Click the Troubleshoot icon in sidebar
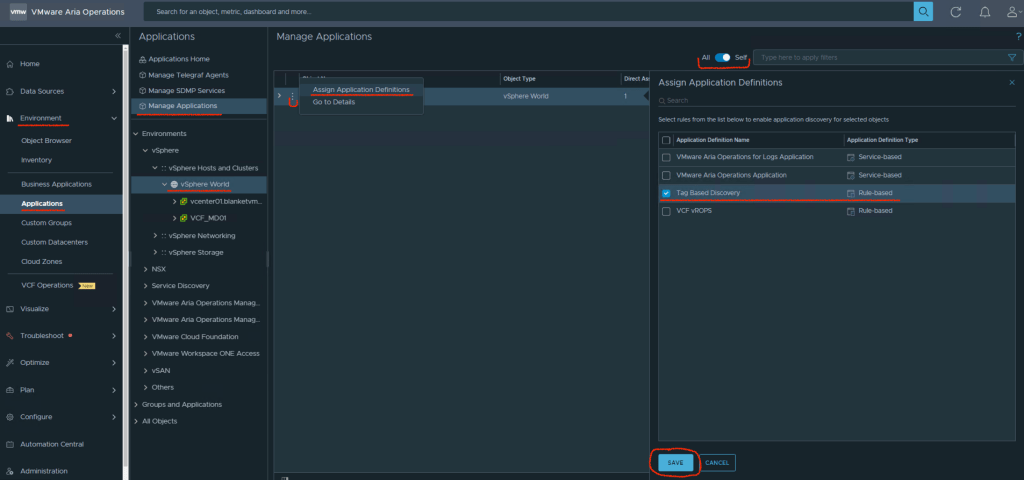Viewport: 1024px width, 480px height. tap(10, 336)
